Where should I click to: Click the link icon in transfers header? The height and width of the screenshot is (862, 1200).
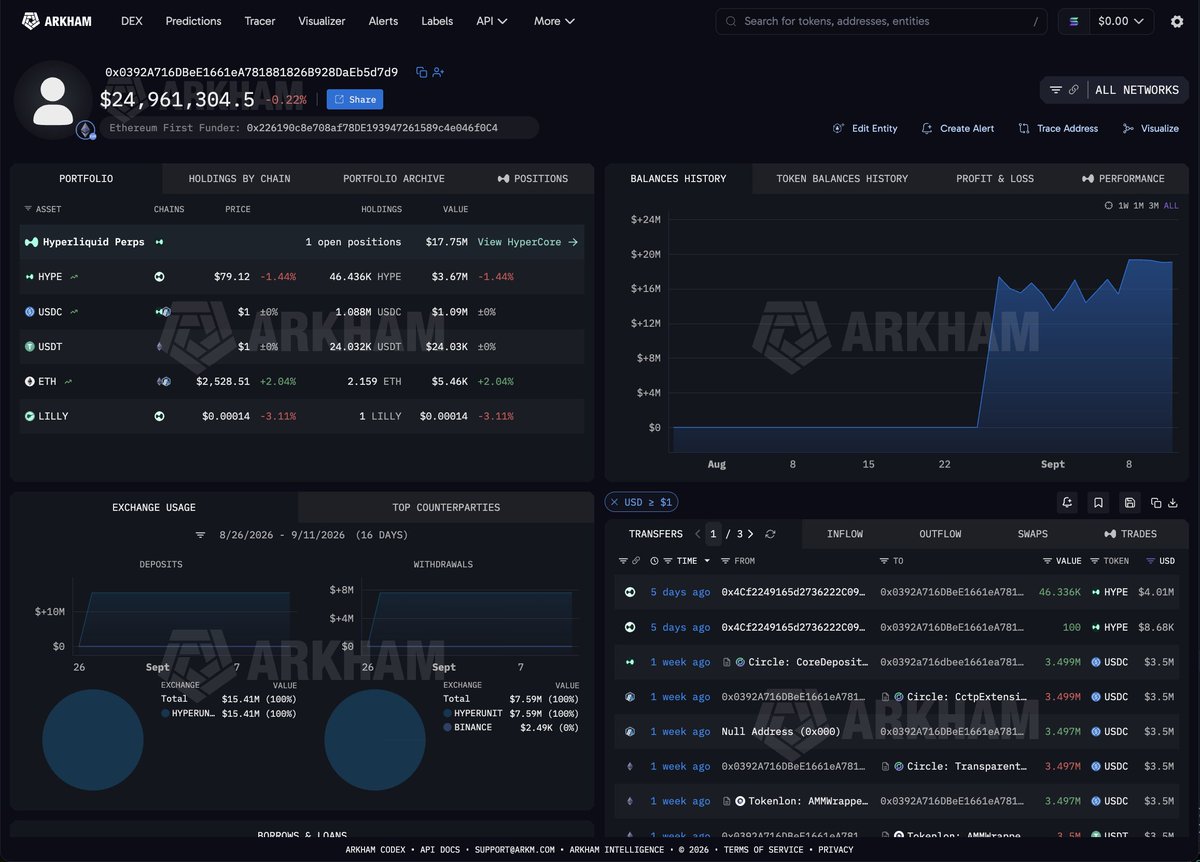click(x=636, y=561)
